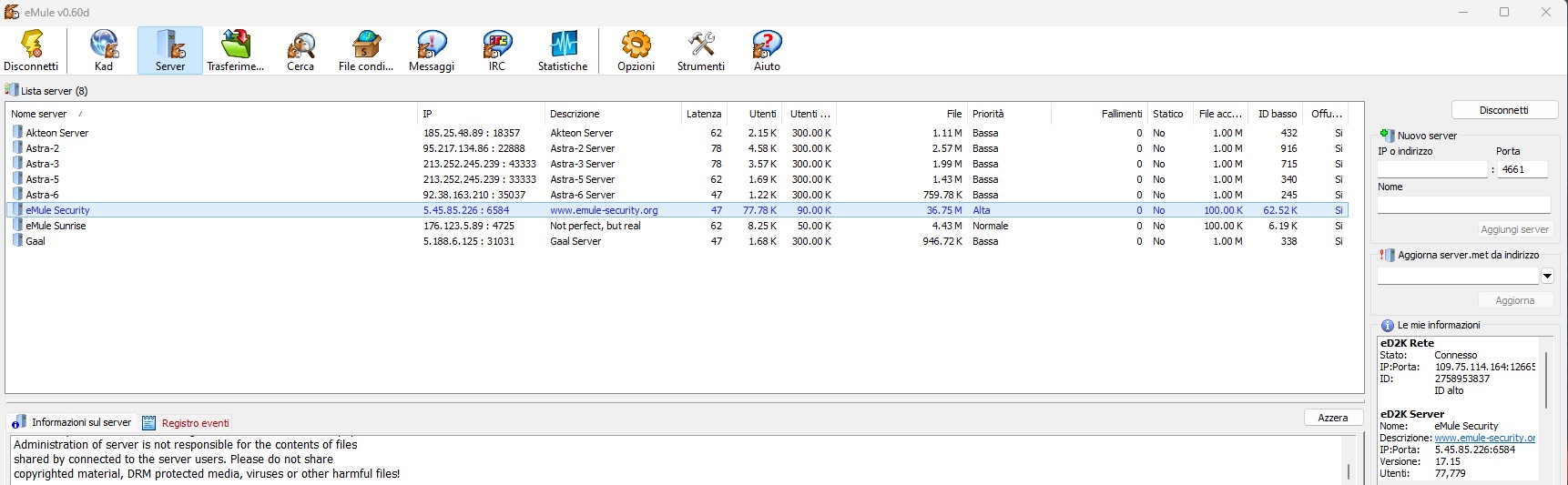Select the Astra-2 row IP 95.217.134.86 : 22888
Screen dimensions: 1568x485
pos(473,148)
